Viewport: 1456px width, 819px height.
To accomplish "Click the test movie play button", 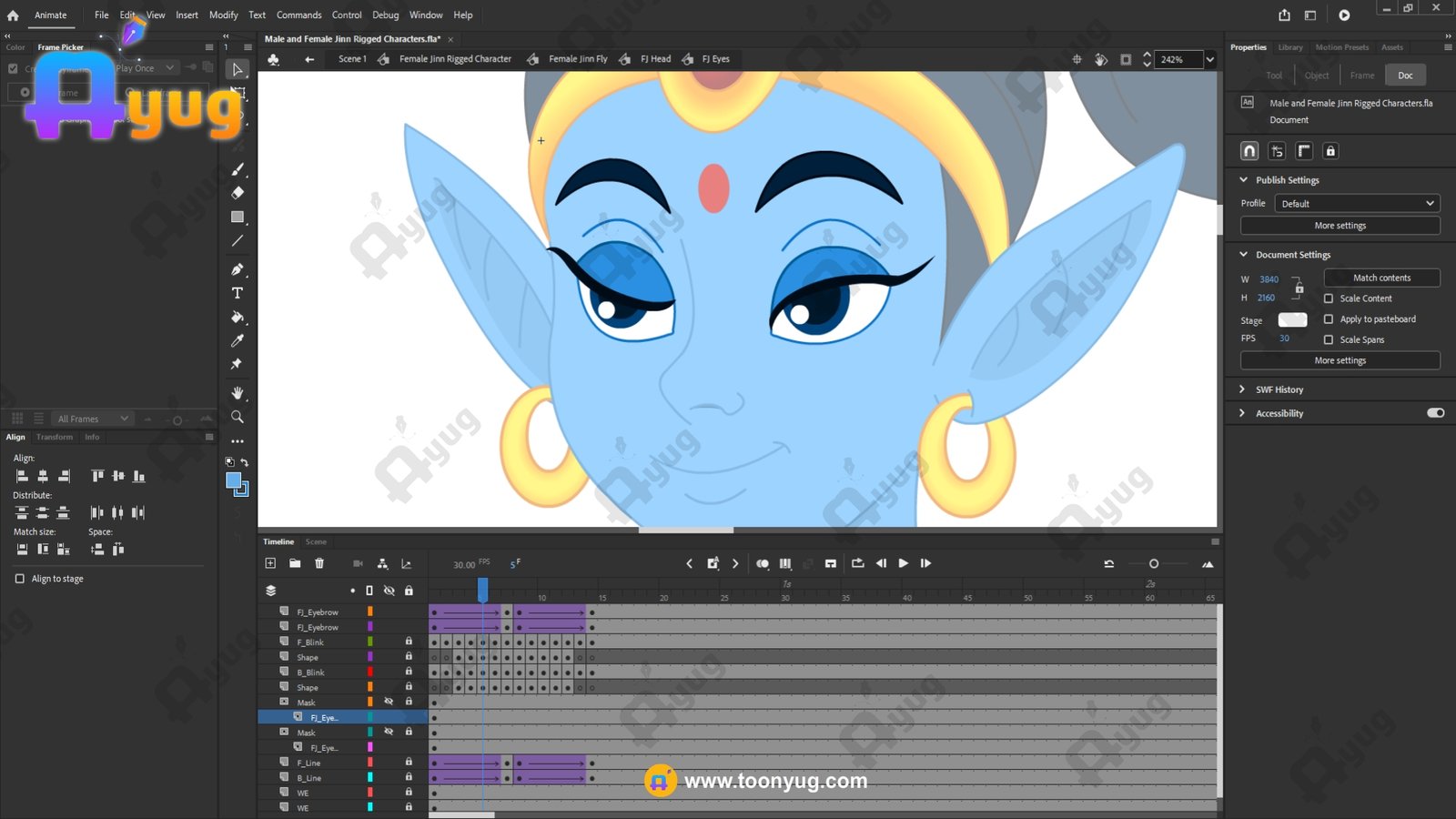I will 1344,15.
